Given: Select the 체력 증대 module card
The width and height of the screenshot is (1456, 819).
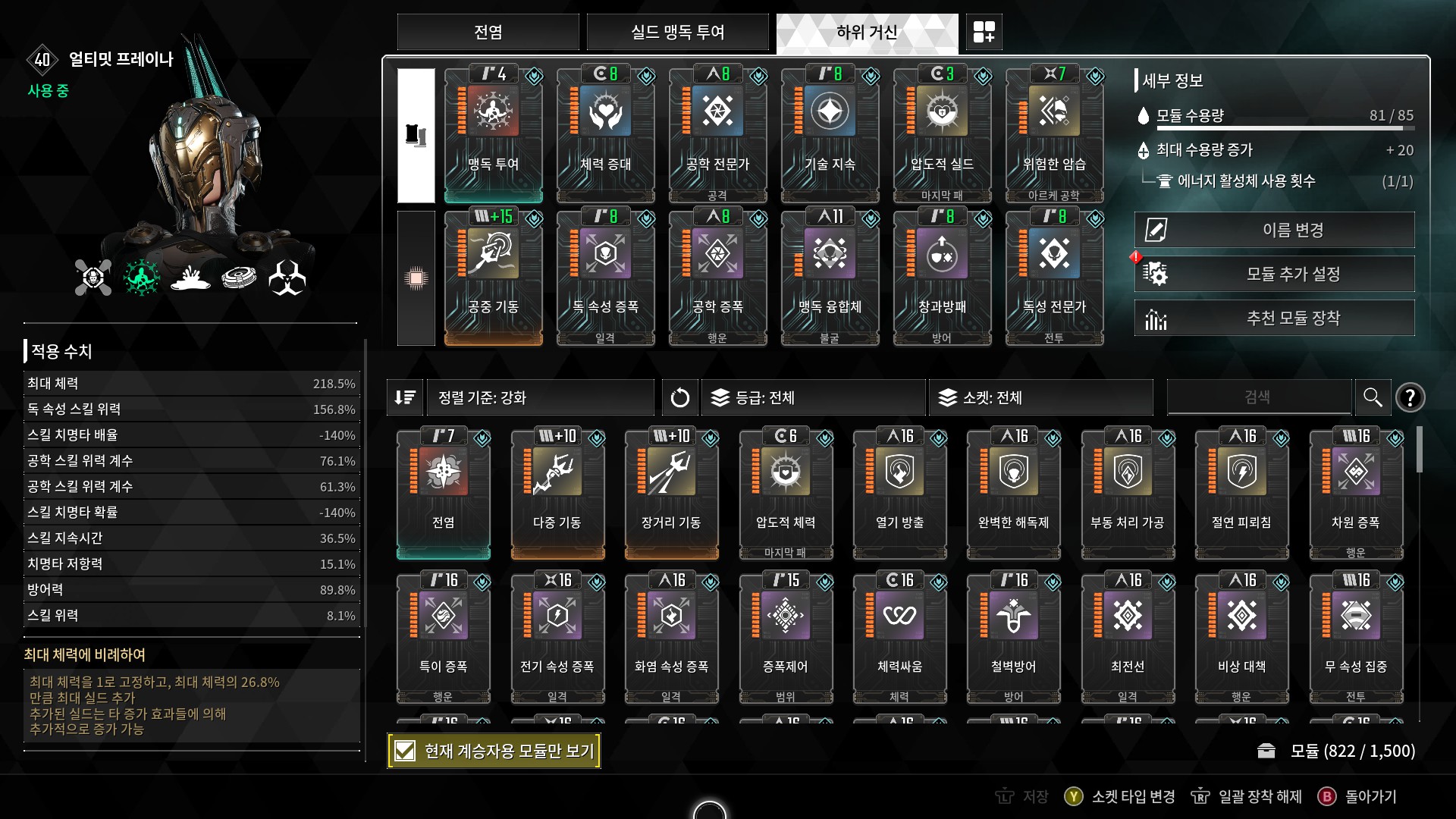Looking at the screenshot, I should point(605,135).
